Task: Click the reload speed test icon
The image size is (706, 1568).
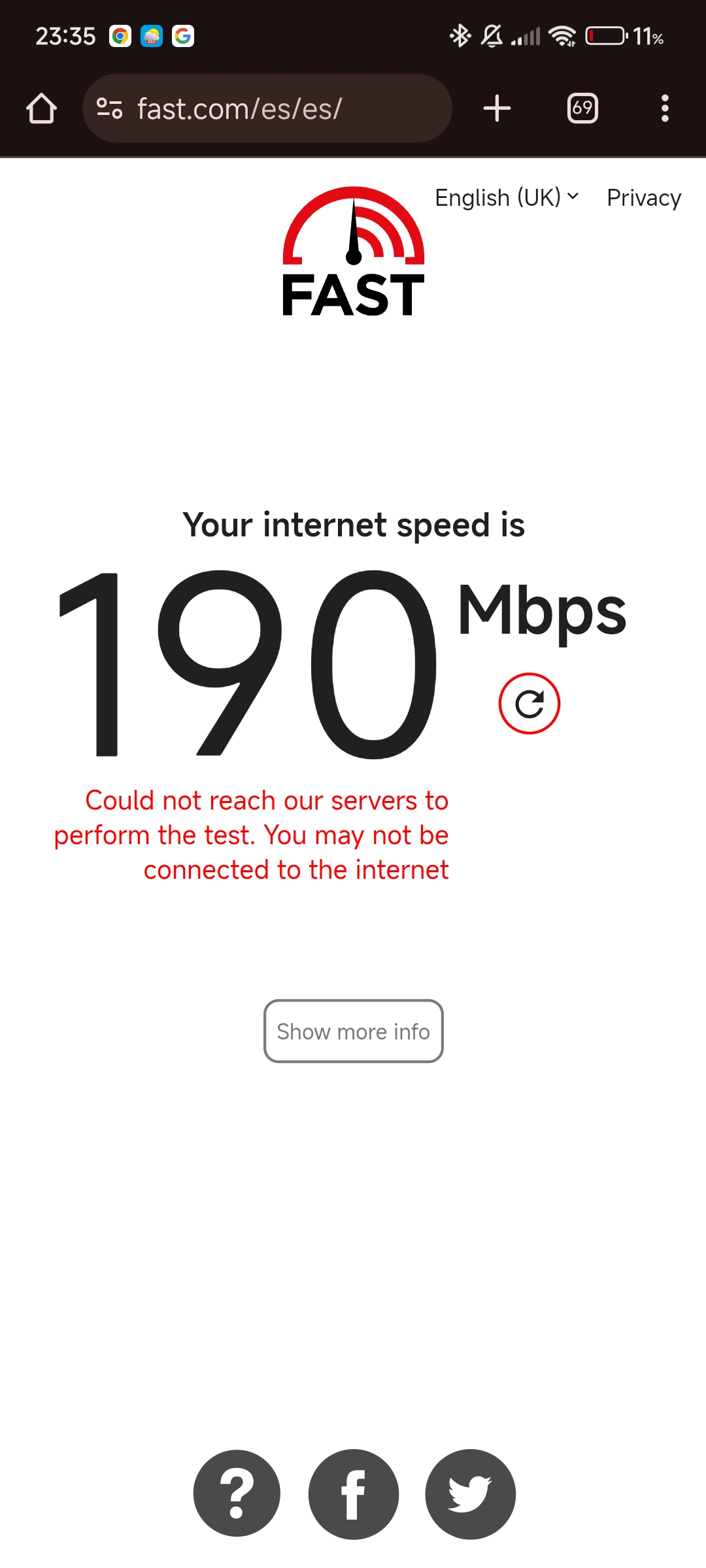Action: tap(529, 704)
